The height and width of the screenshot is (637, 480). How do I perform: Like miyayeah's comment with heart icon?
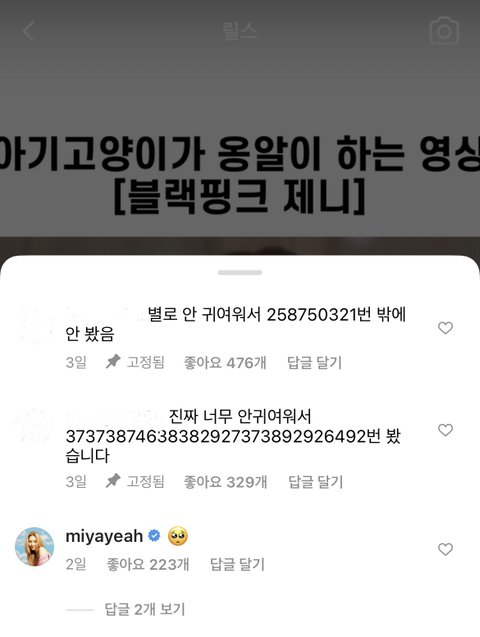click(x=445, y=549)
